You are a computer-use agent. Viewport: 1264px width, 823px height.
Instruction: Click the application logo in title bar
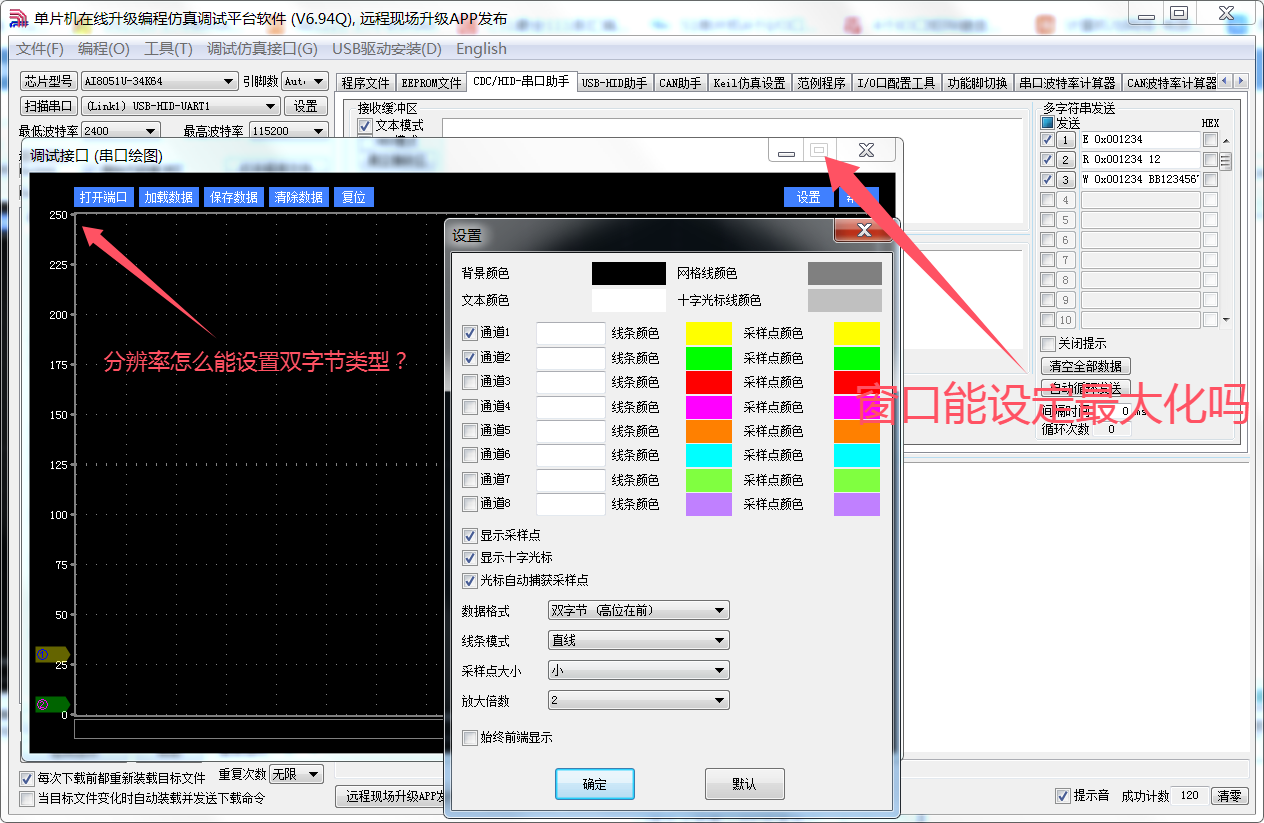coord(18,18)
